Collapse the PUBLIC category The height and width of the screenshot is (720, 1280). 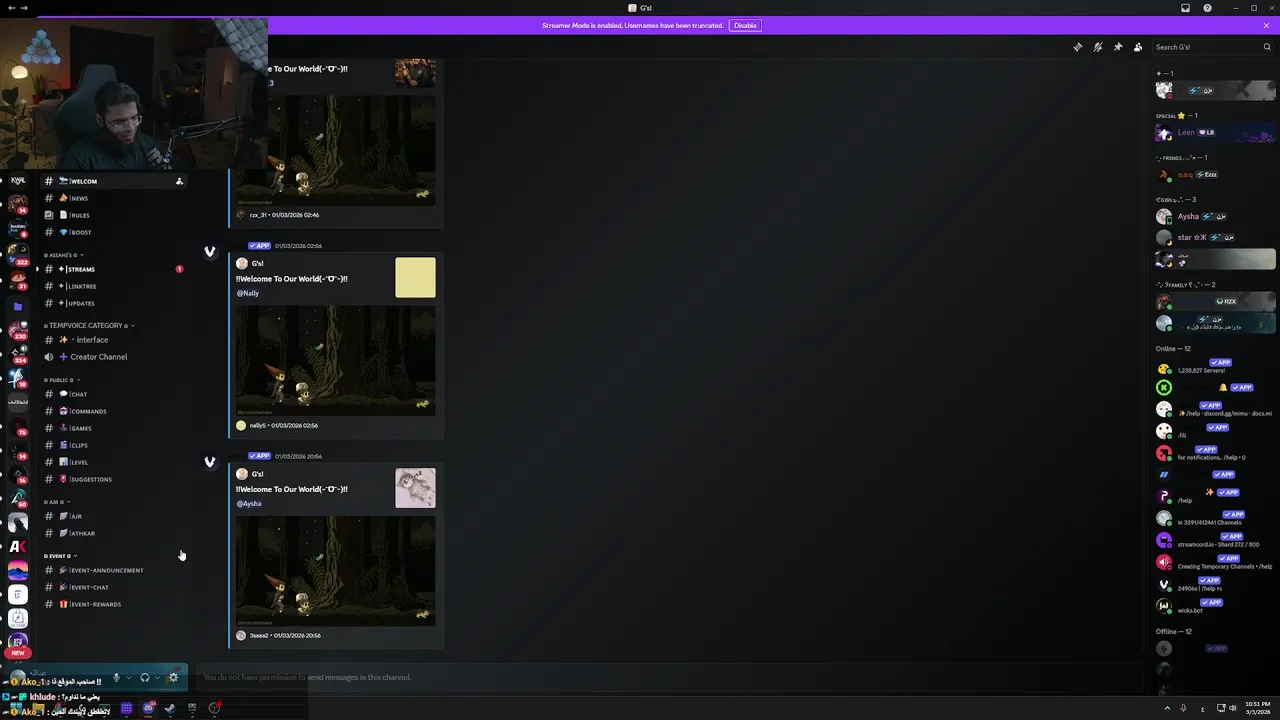point(62,380)
